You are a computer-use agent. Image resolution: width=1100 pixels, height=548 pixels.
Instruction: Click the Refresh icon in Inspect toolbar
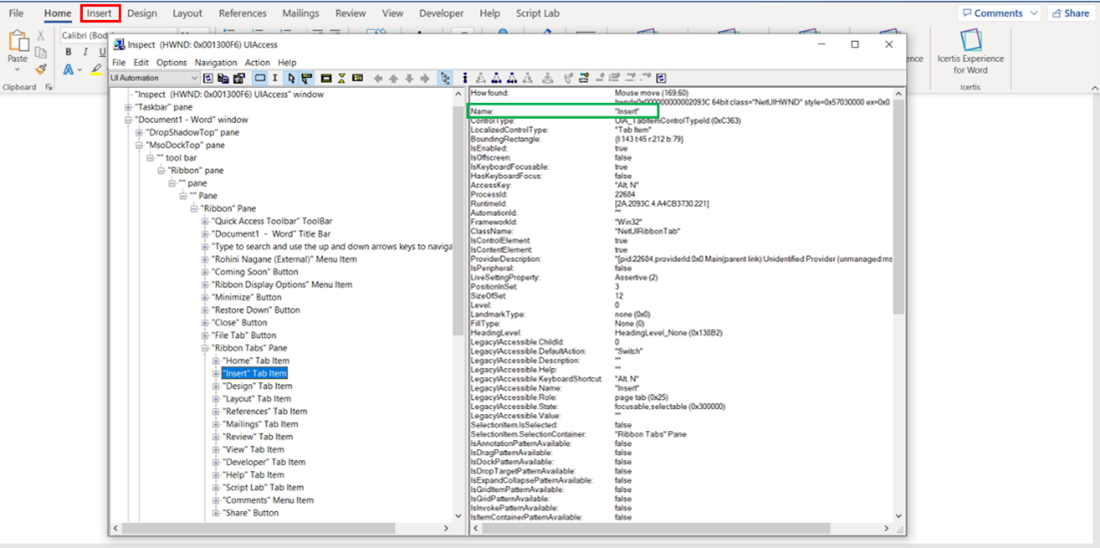coord(208,78)
